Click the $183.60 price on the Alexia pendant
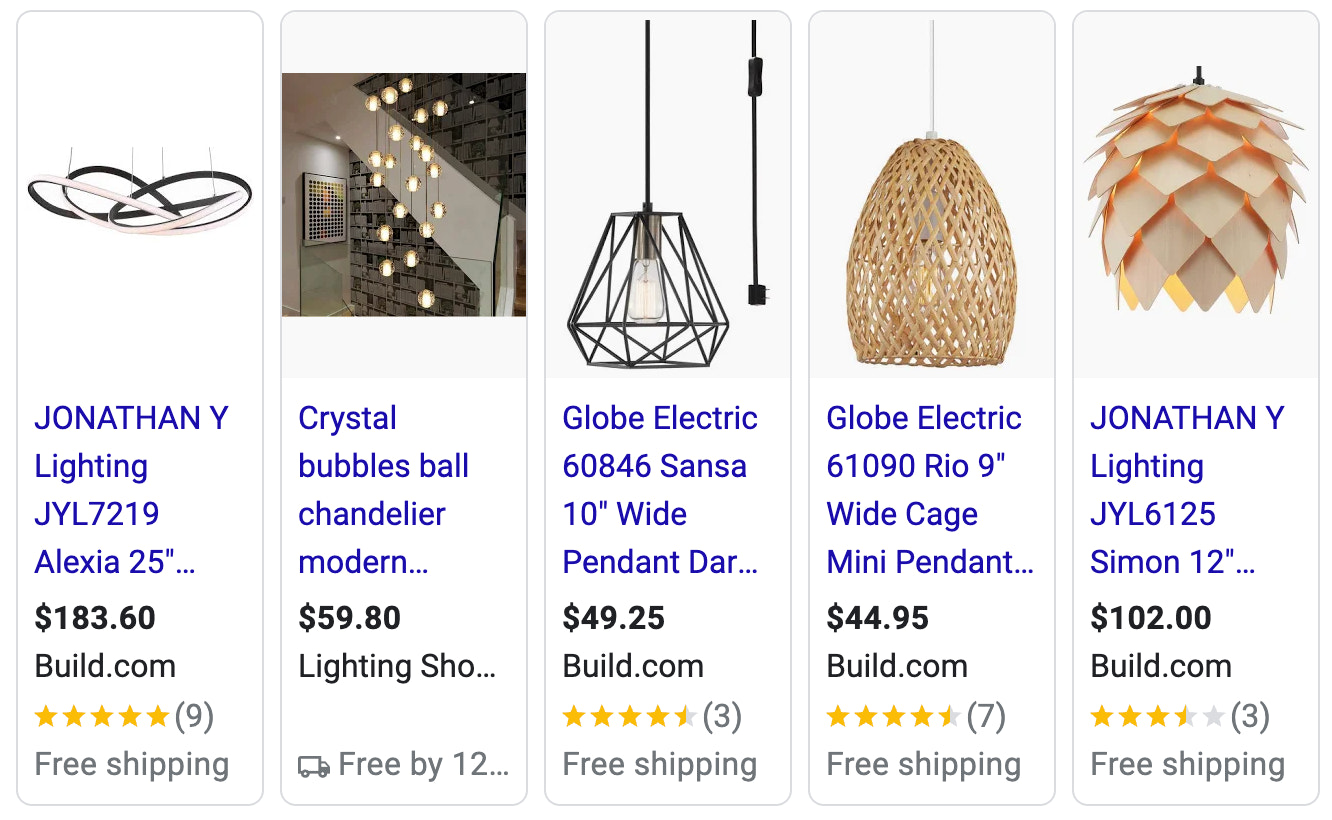Image resolution: width=1332 pixels, height=820 pixels. 95,618
